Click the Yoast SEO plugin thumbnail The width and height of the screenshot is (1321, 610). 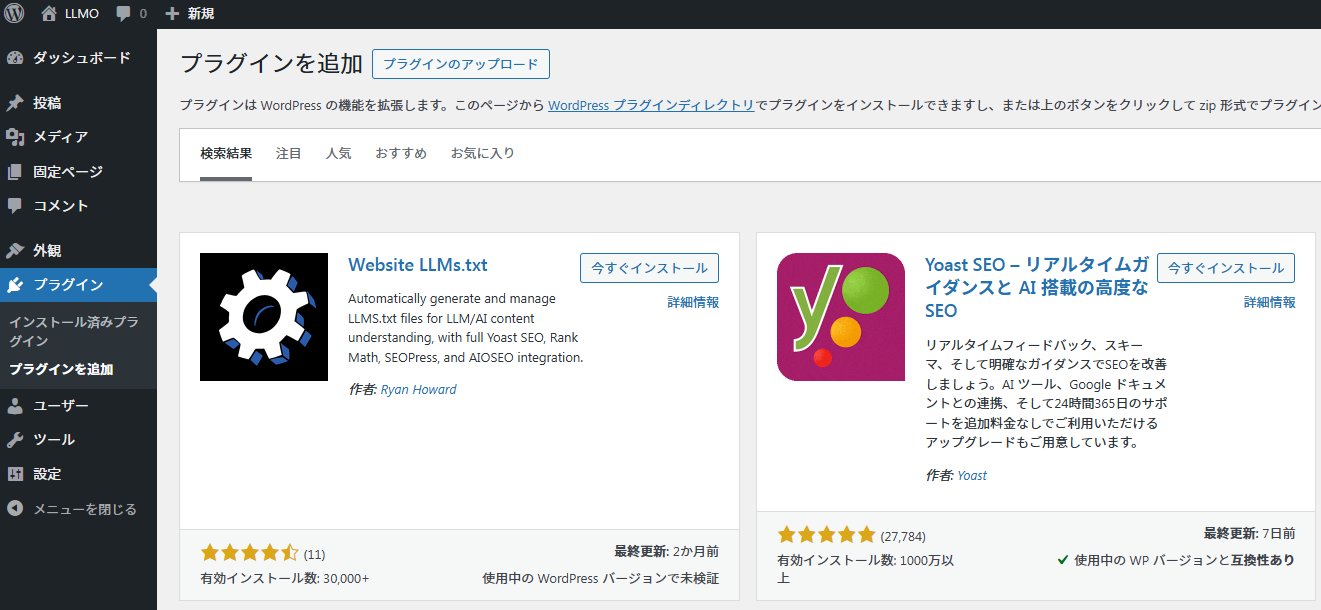point(840,317)
